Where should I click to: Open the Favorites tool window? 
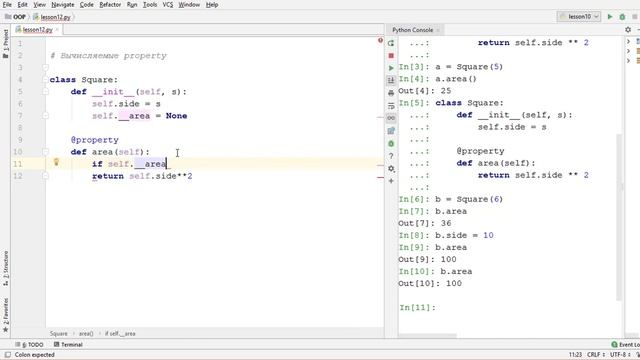click(x=6, y=315)
